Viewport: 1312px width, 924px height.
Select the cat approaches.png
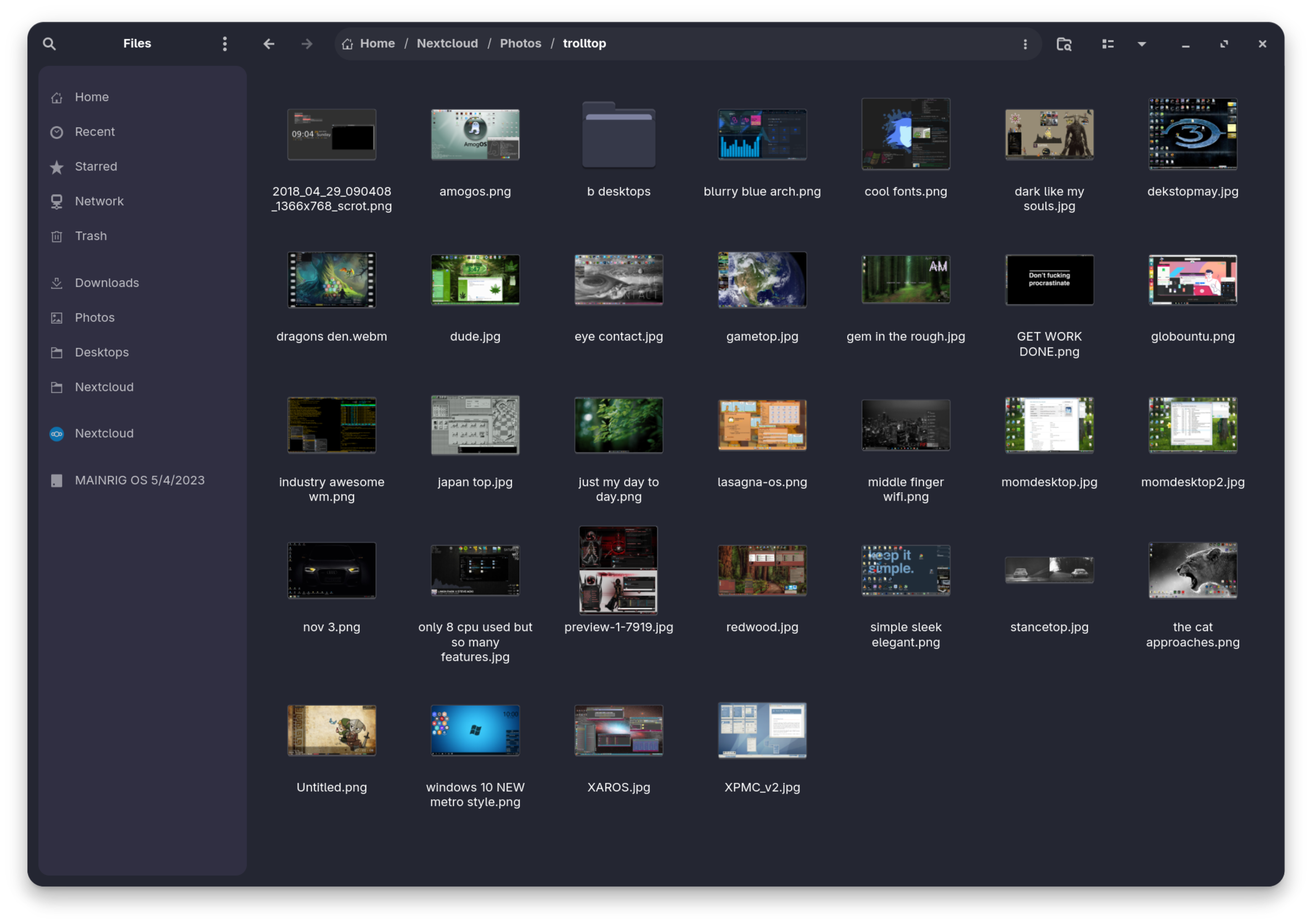pos(1193,570)
